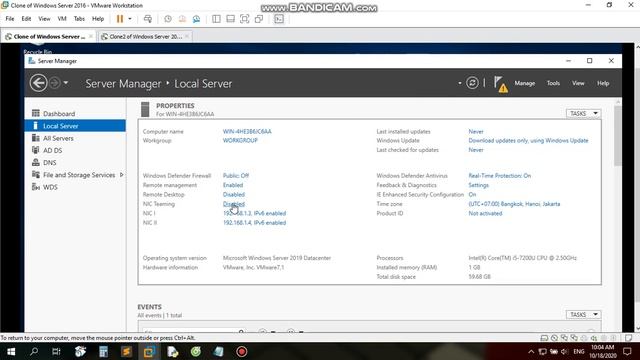Click the Bangkok, Hanoi, Jakarta time zone link
Image resolution: width=640 pixels, height=360 pixels.
pos(514,204)
